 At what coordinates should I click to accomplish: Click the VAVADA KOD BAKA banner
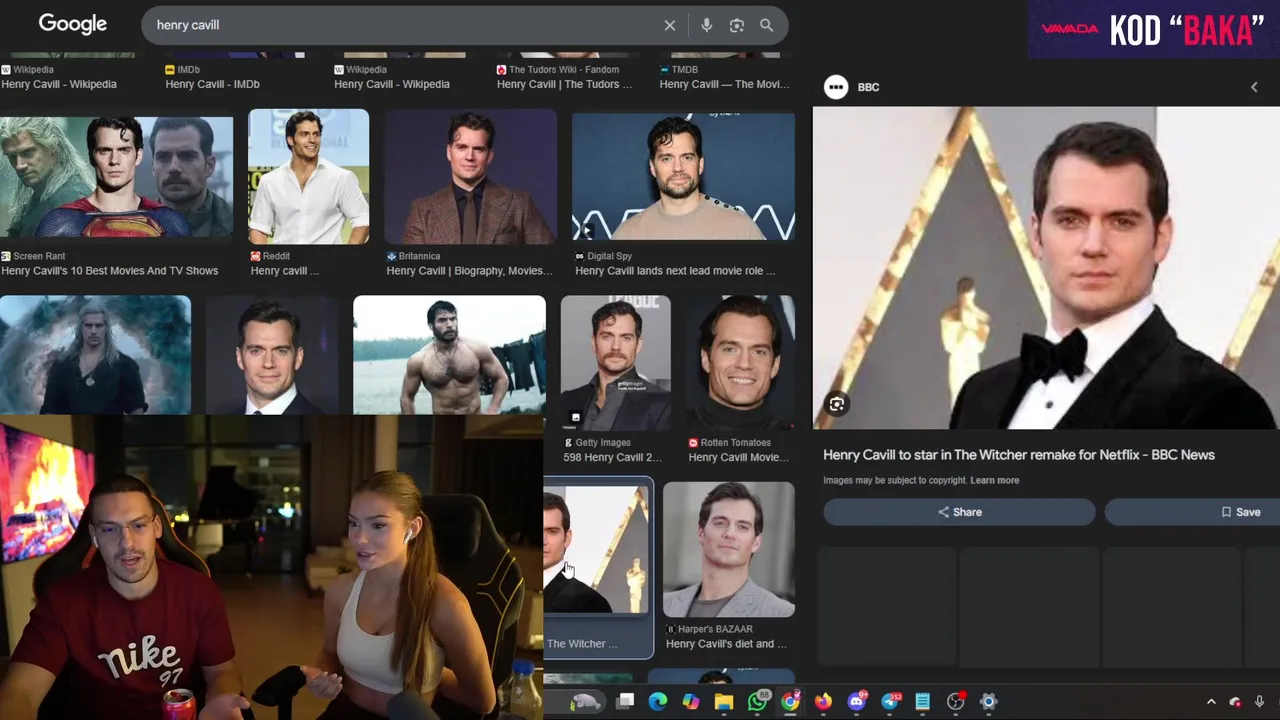pos(1153,29)
